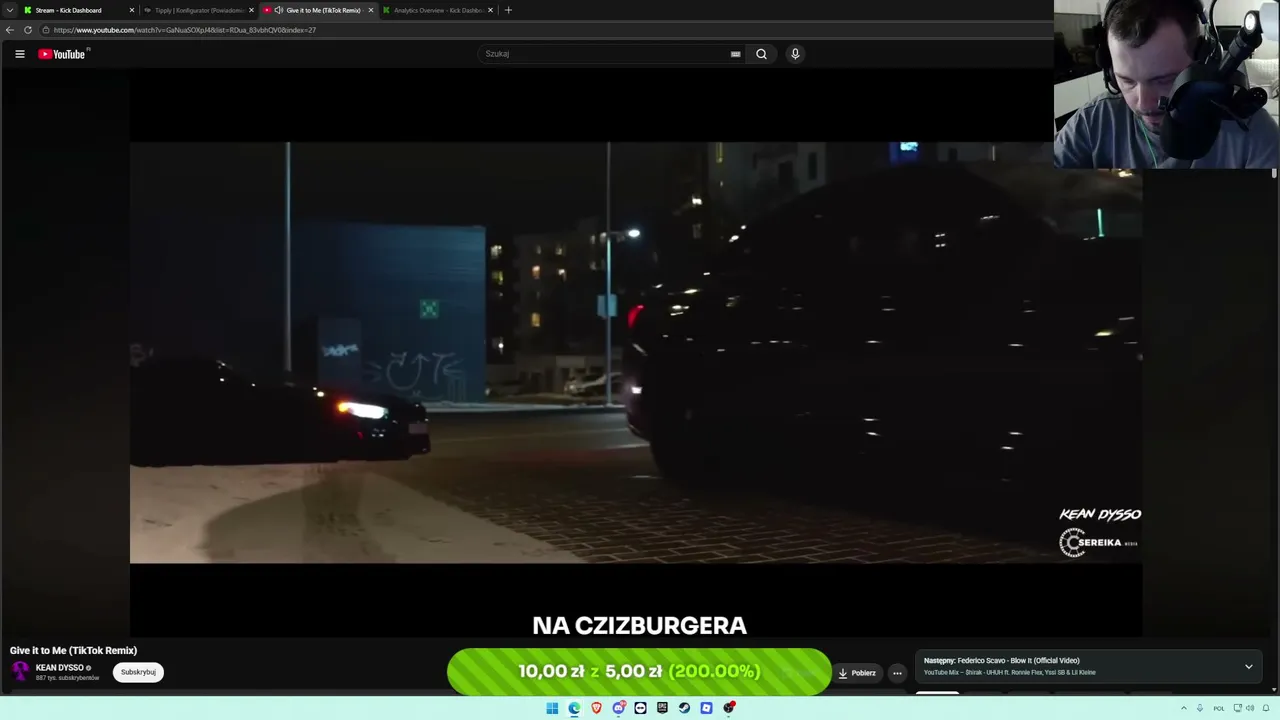Close the Analytics Overview tab
This screenshot has height=720, width=1280.
tap(490, 10)
